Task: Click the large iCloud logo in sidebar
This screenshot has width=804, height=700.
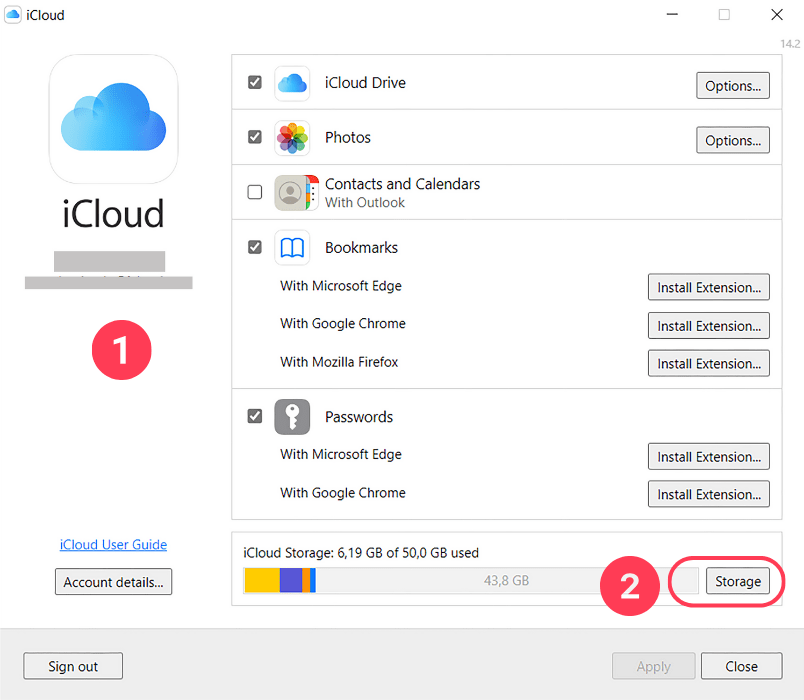Action: pos(113,118)
